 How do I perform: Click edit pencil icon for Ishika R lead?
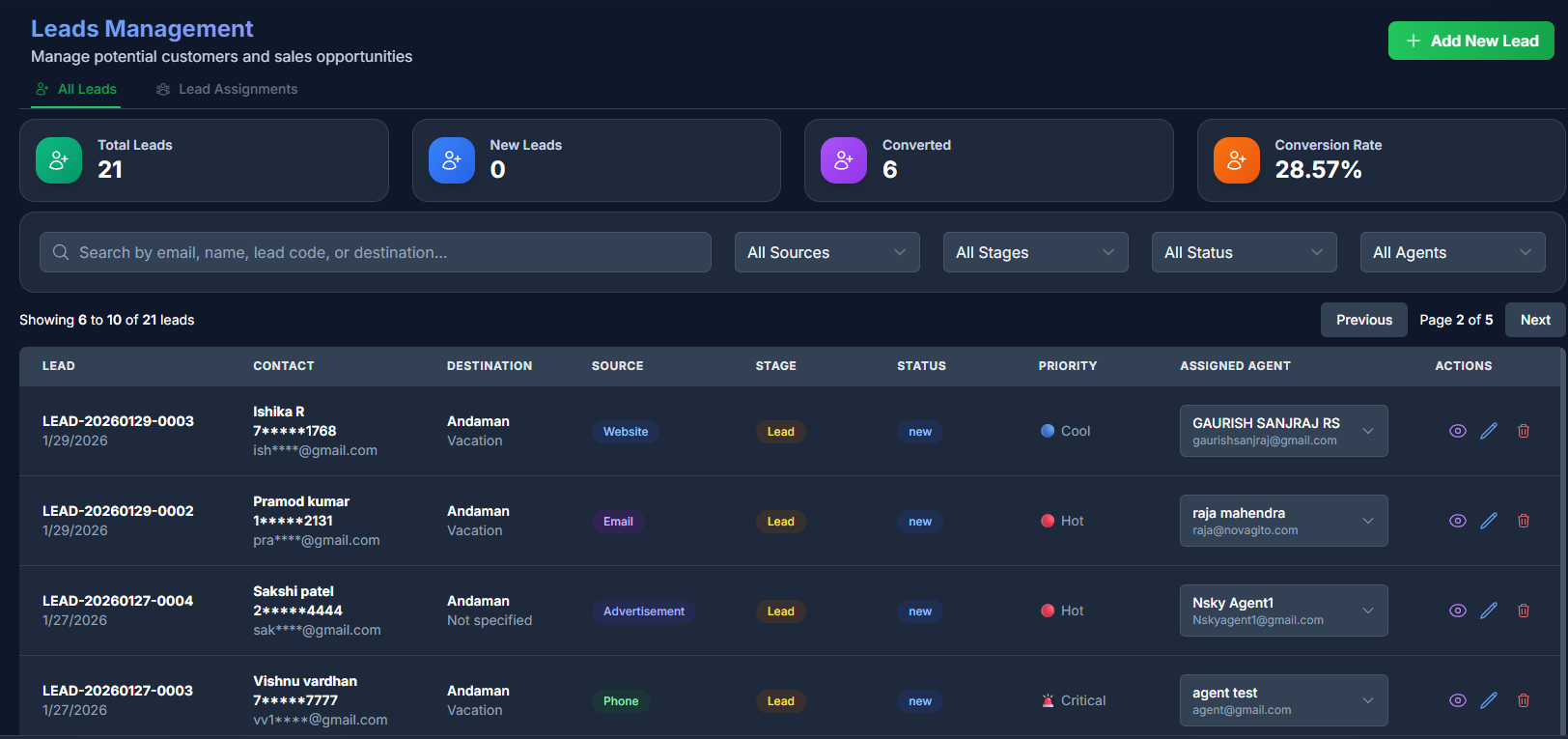pyautogui.click(x=1489, y=431)
